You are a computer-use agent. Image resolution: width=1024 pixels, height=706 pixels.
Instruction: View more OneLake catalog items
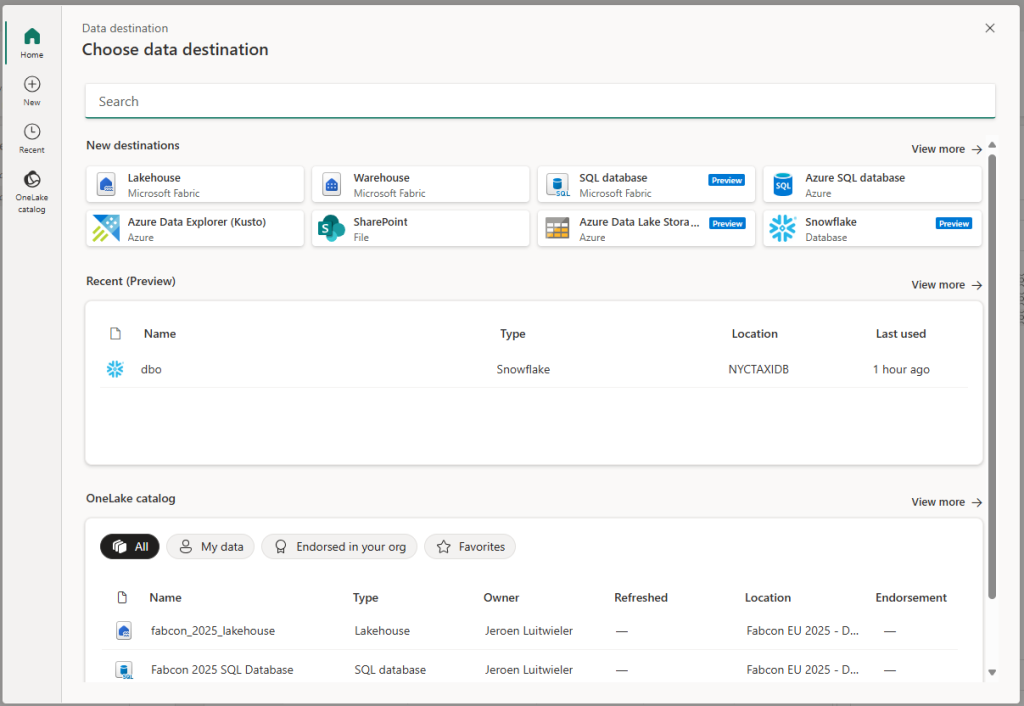pyautogui.click(x=946, y=502)
